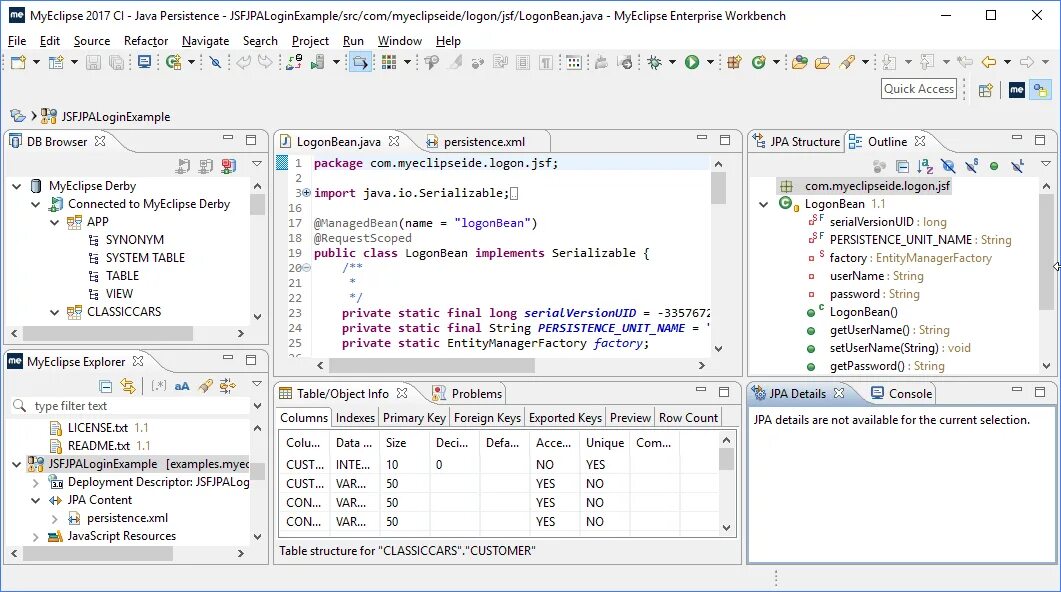This screenshot has height=592, width=1061.
Task: Collapse the MyEclipse Derby tree node
Action: (17, 186)
